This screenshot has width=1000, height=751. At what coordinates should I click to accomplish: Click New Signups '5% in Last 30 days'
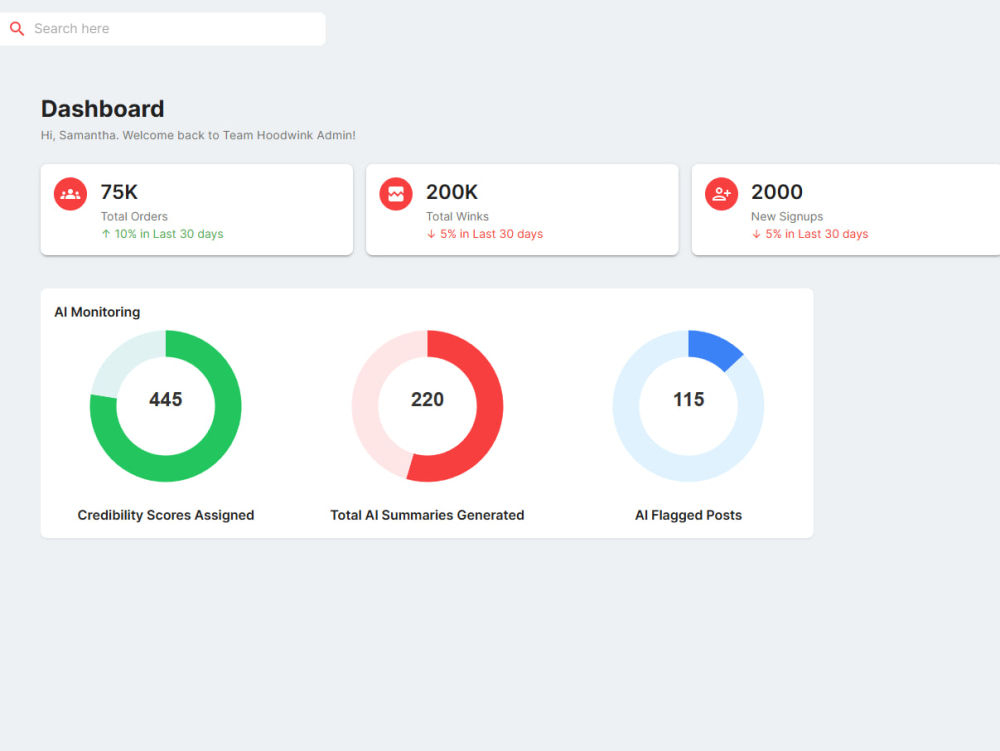[817, 234]
